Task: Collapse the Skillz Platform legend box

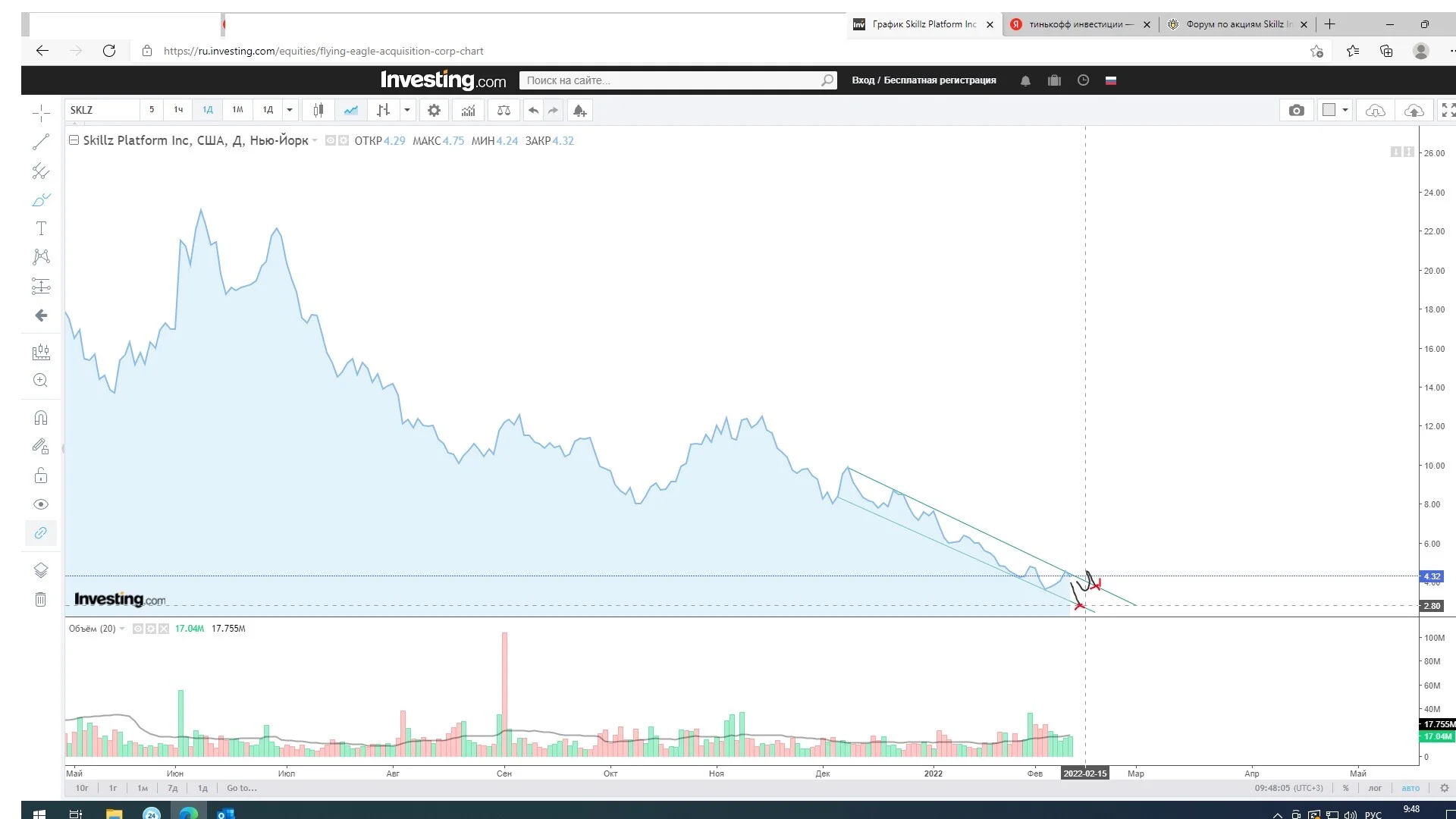Action: click(74, 140)
